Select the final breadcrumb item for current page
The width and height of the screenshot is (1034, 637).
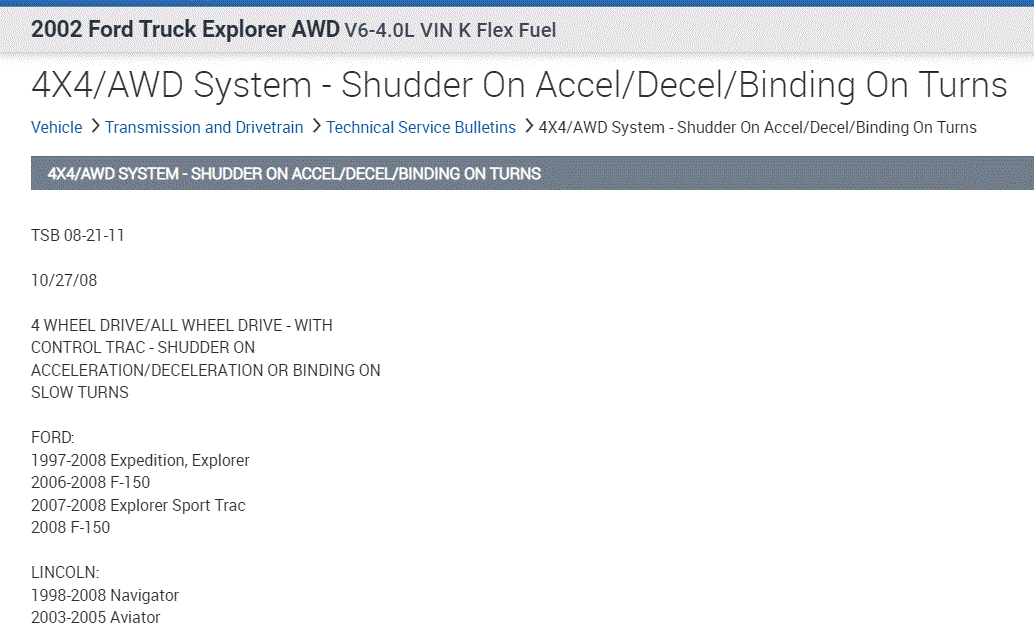coord(757,127)
